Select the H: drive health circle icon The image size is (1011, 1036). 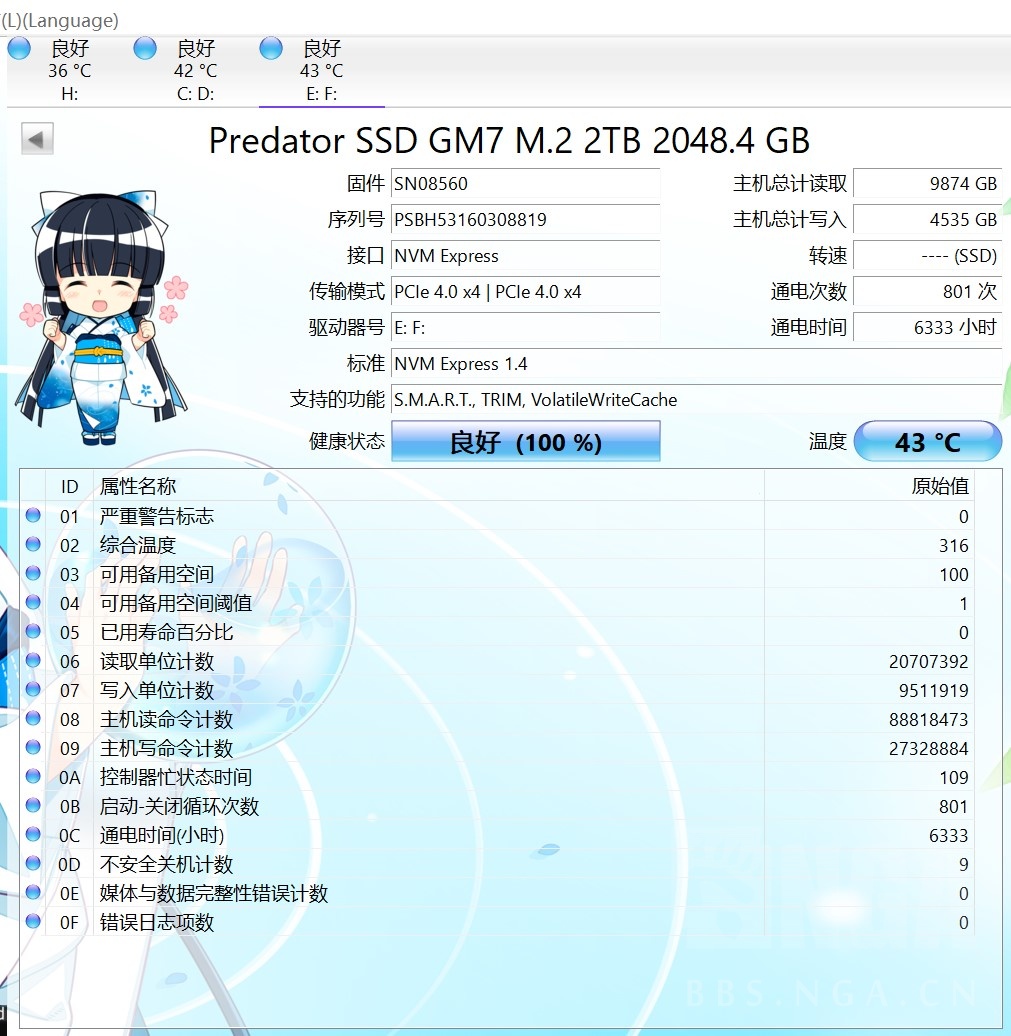[18, 47]
